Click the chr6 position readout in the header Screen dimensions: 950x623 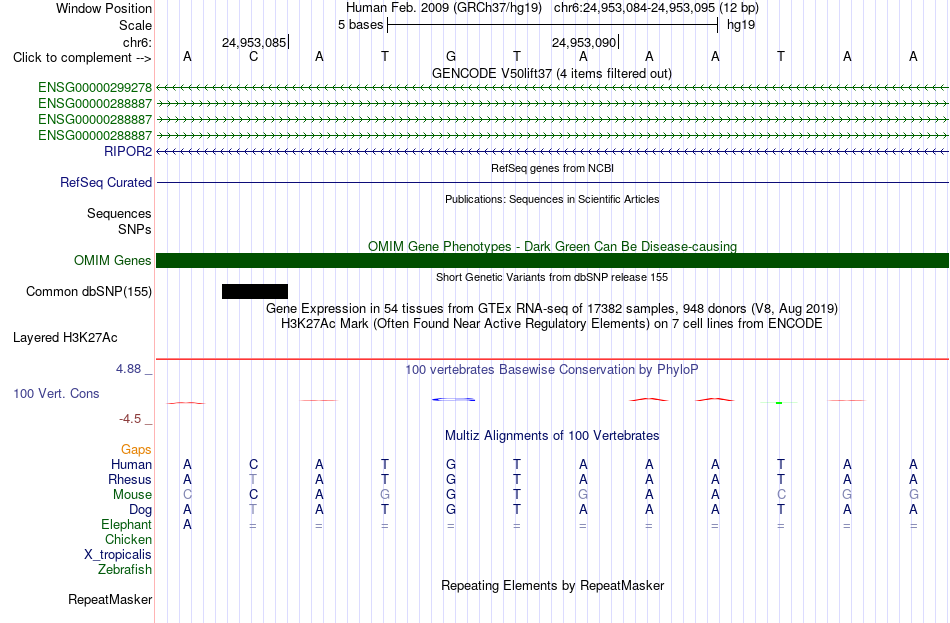(656, 8)
